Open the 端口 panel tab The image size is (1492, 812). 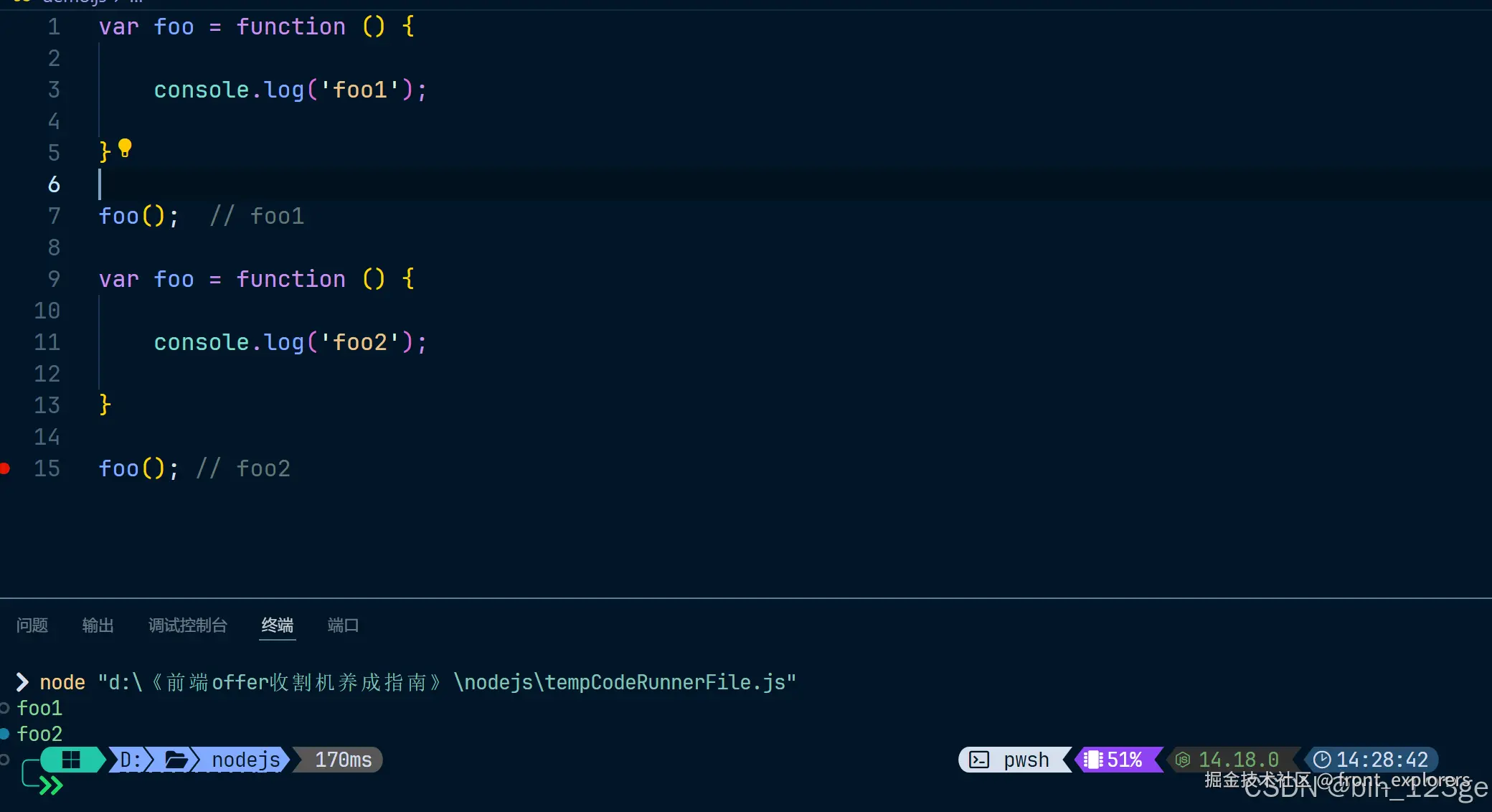pos(343,625)
